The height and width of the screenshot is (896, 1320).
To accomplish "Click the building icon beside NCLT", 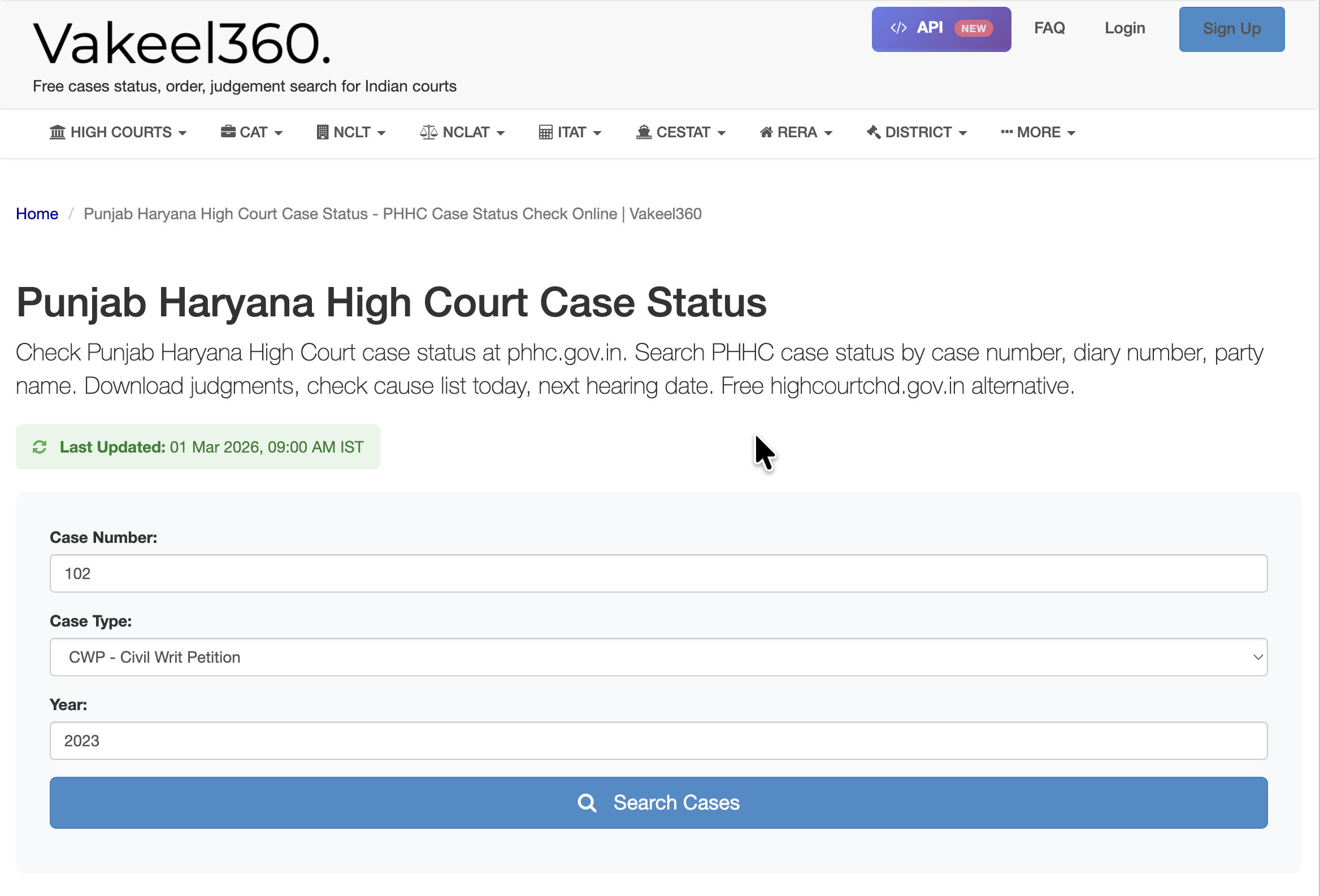I will tap(323, 132).
